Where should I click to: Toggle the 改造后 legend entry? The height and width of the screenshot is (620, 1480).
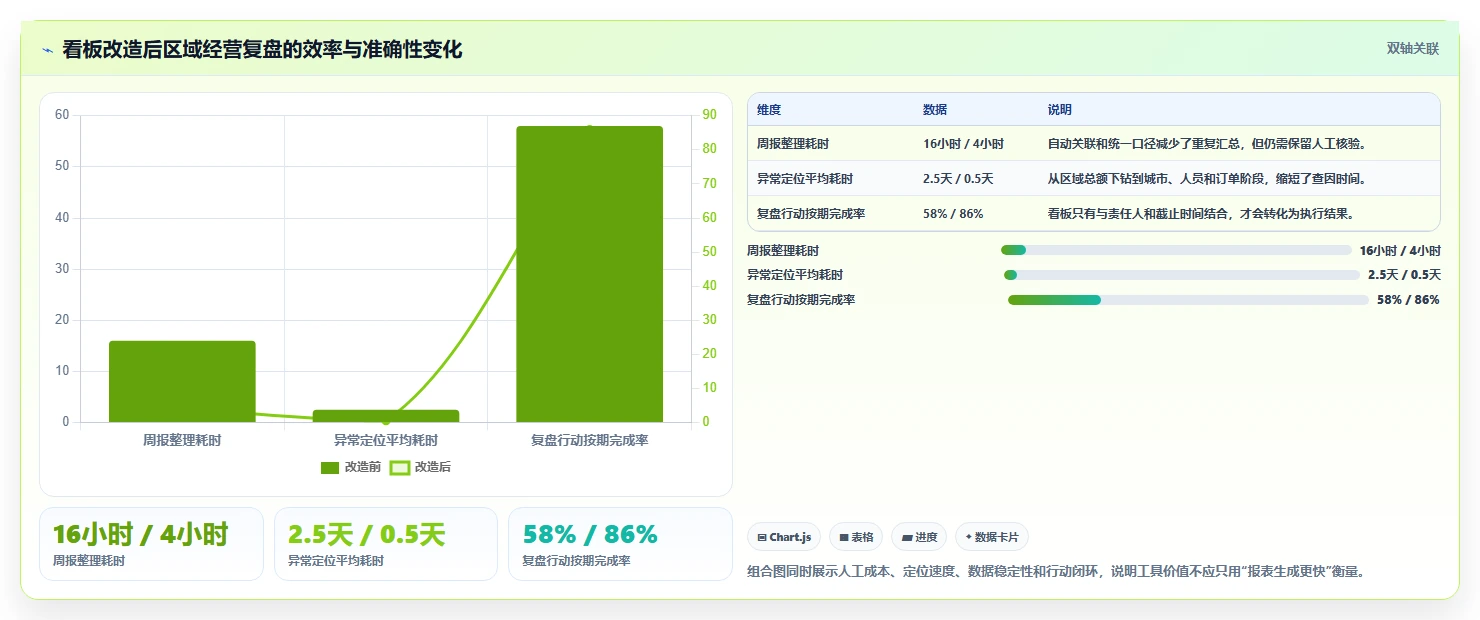coord(420,467)
